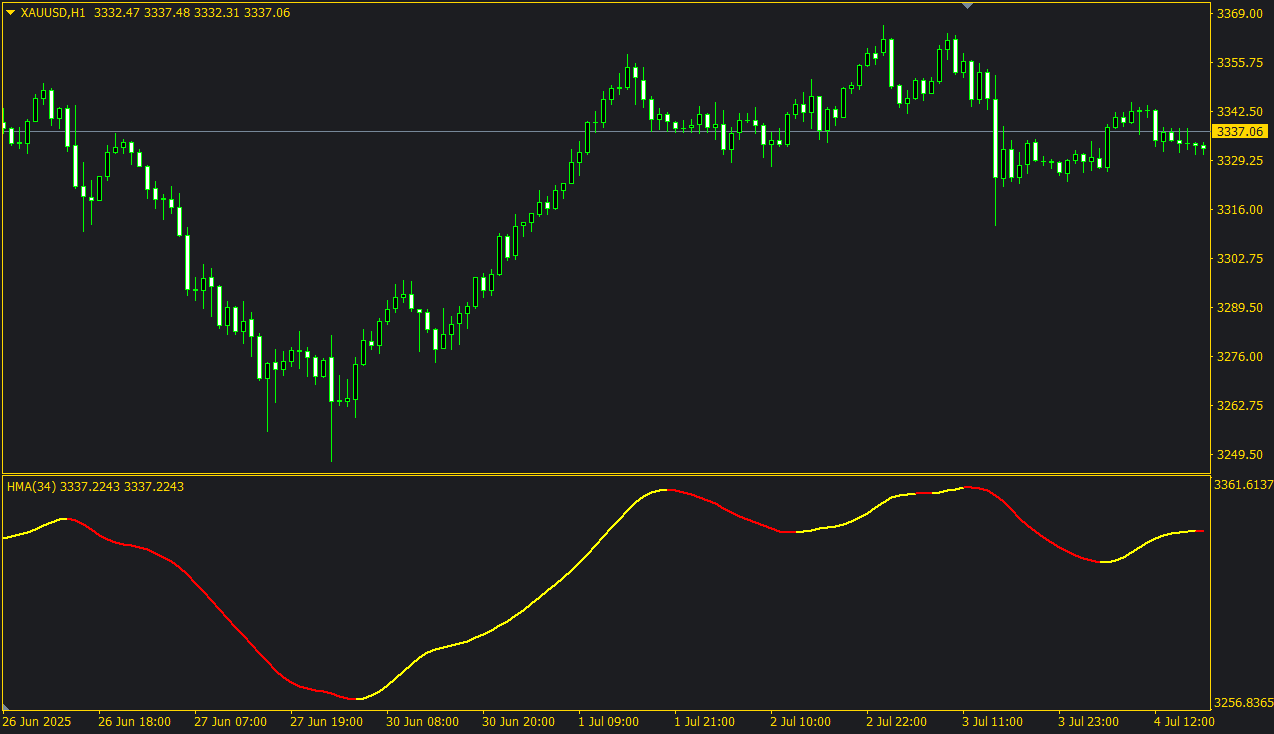Click the 3249.50 price scale value
Image resolution: width=1274 pixels, height=734 pixels.
tap(1238, 455)
